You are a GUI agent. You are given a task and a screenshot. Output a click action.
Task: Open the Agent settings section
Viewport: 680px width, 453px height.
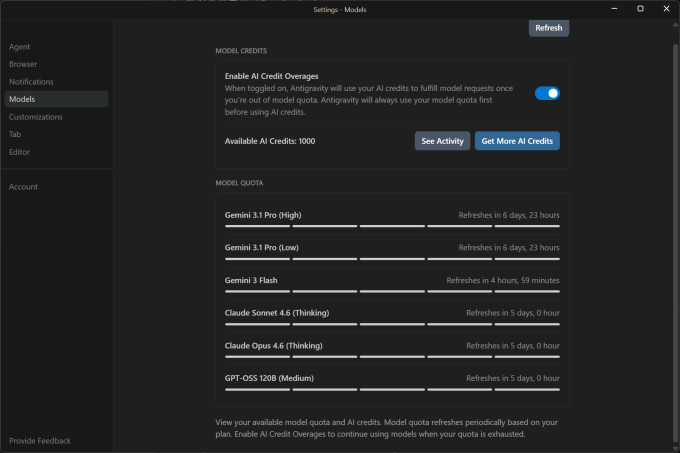pos(20,47)
